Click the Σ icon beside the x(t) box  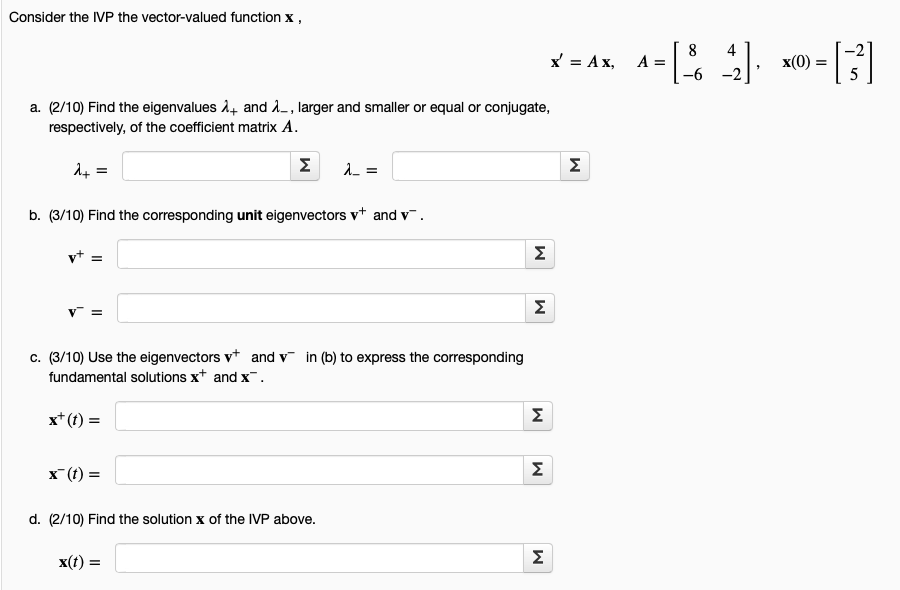tap(537, 557)
